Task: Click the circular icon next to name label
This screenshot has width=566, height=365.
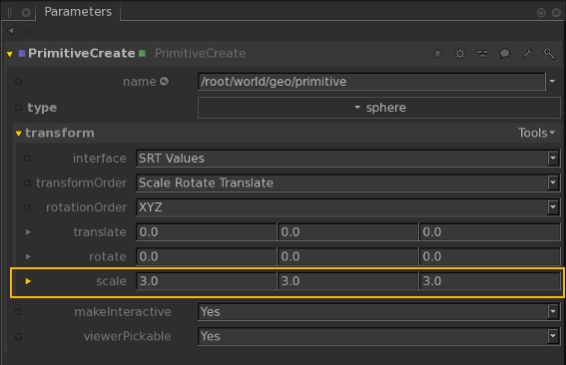Action: (164, 82)
